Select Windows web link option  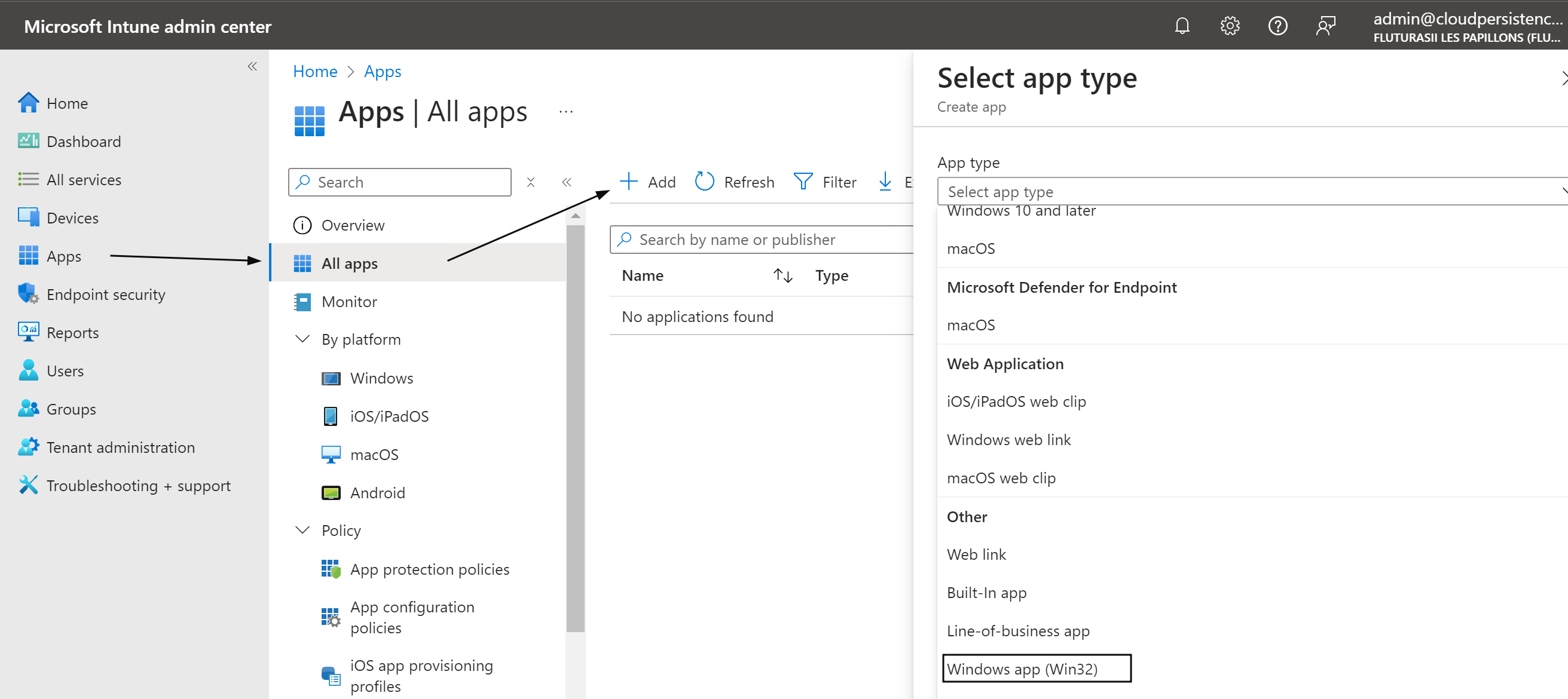click(1008, 439)
